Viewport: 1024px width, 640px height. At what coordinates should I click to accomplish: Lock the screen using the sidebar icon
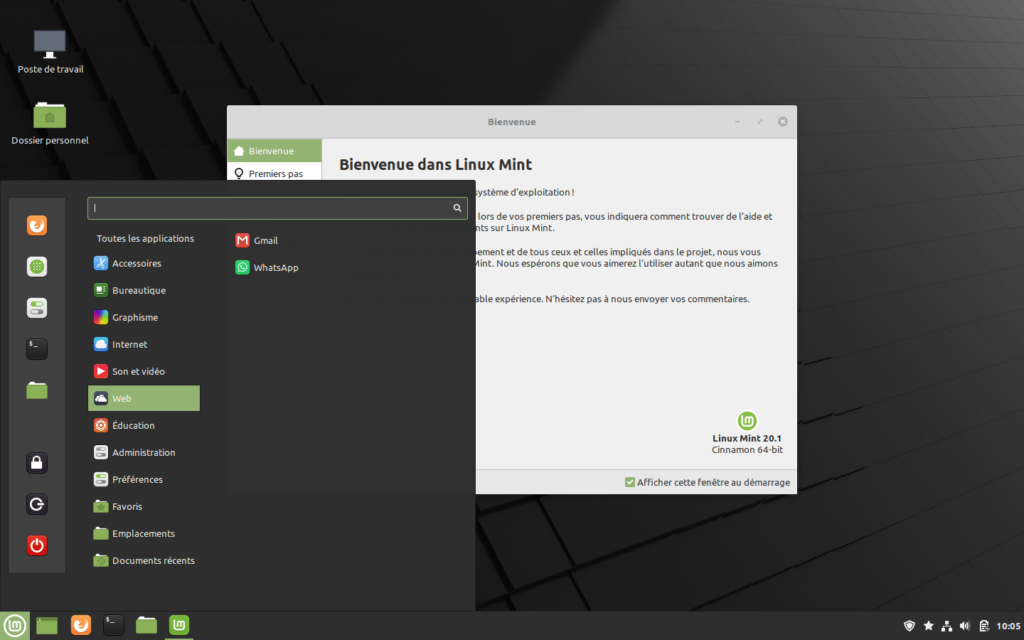(36, 462)
